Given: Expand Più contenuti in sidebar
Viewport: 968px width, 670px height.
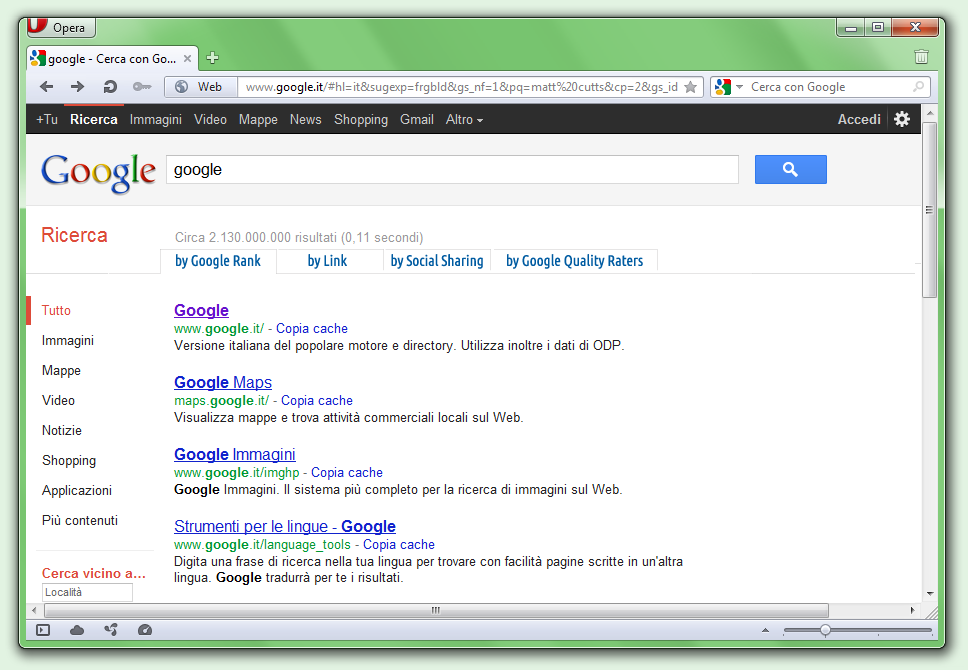Looking at the screenshot, I should click(80, 521).
